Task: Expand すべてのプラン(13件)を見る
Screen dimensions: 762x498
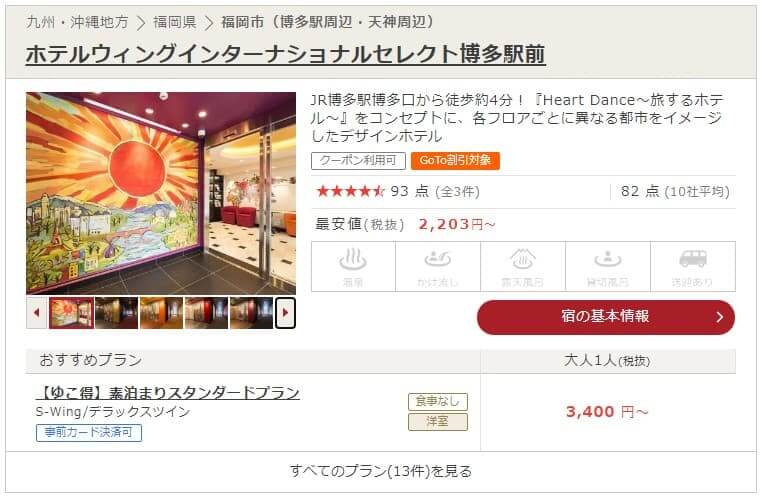Action: [x=381, y=471]
